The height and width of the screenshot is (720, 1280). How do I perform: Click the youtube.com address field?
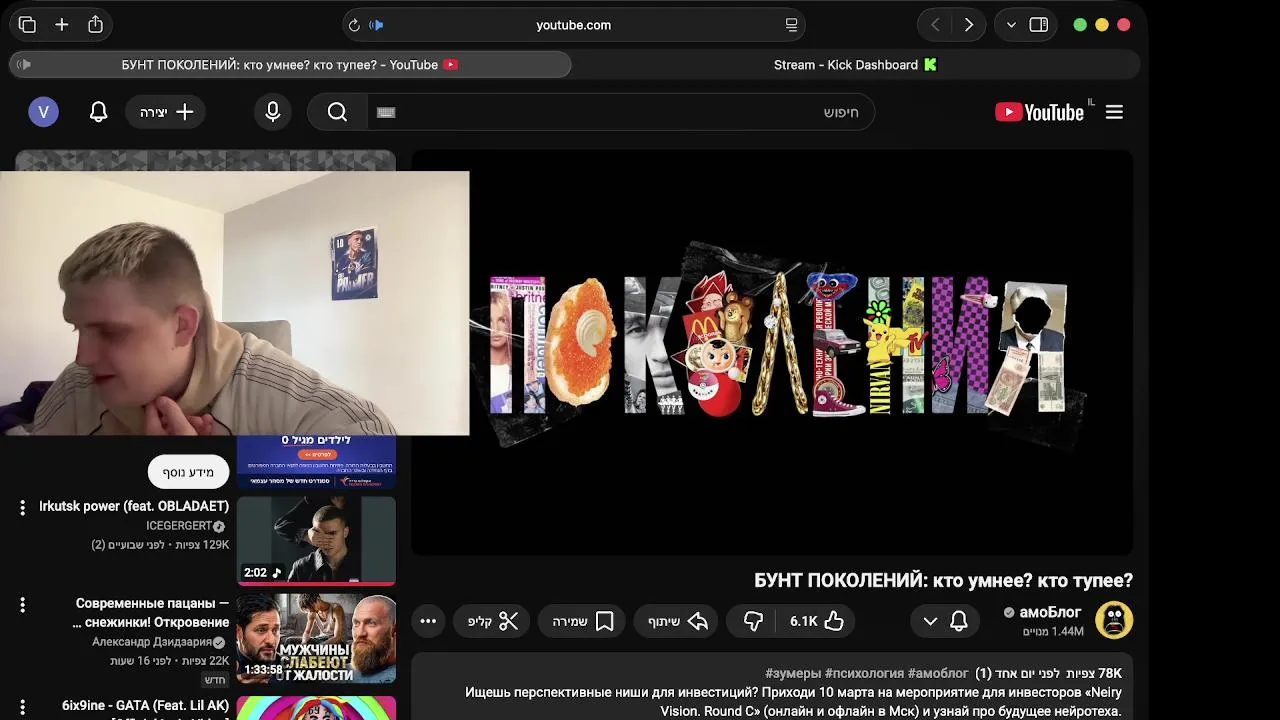(573, 25)
